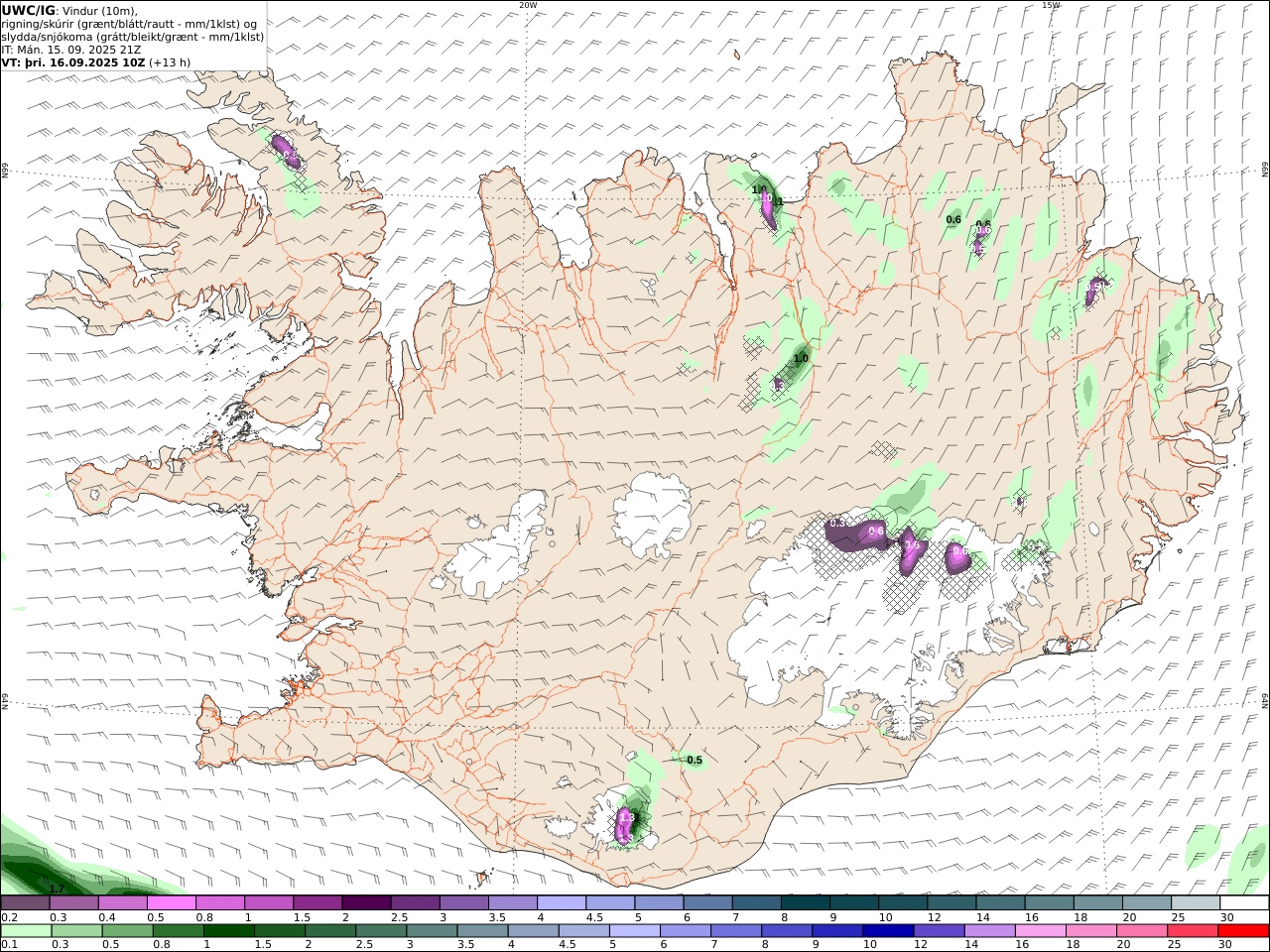1270x952 pixels.
Task: Click the '0.2' label on the snow scale
Action: point(9,917)
